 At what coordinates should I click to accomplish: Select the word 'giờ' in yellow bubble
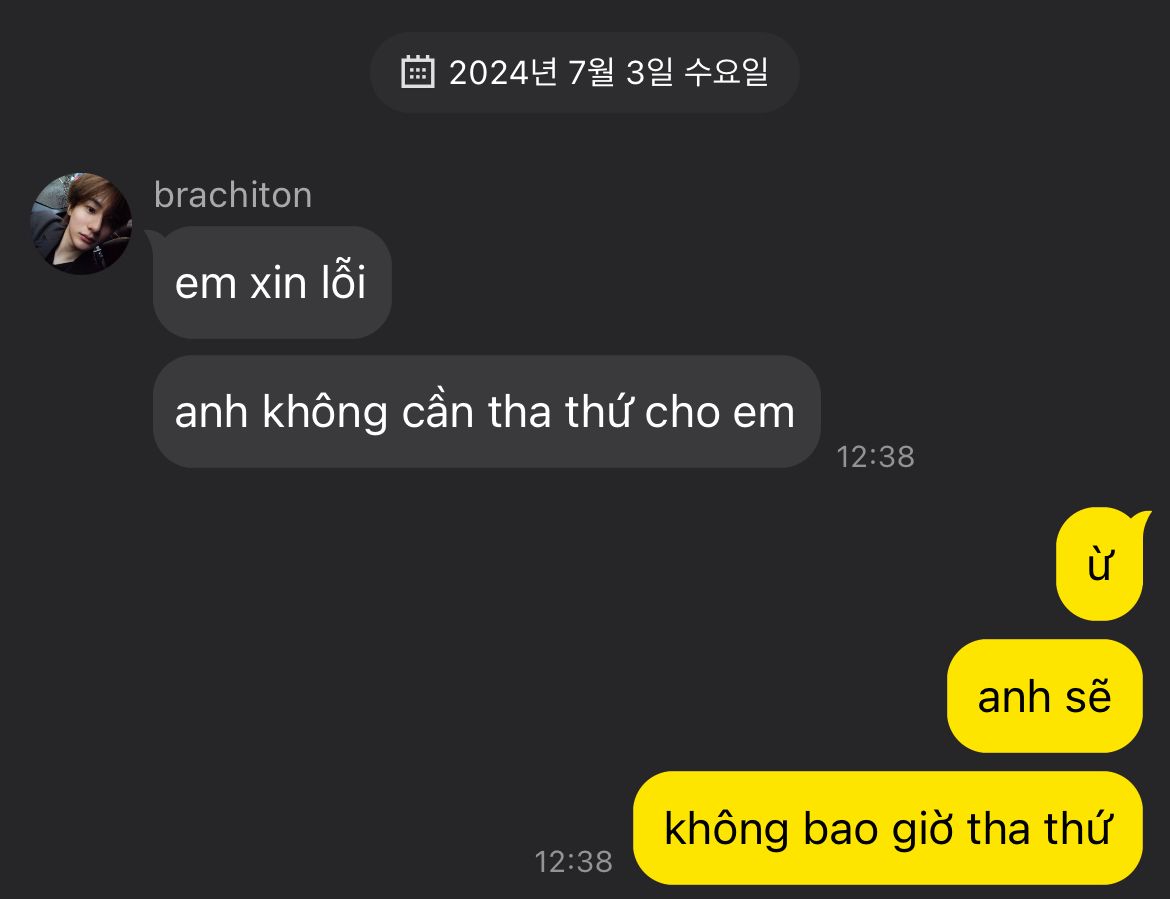922,829
